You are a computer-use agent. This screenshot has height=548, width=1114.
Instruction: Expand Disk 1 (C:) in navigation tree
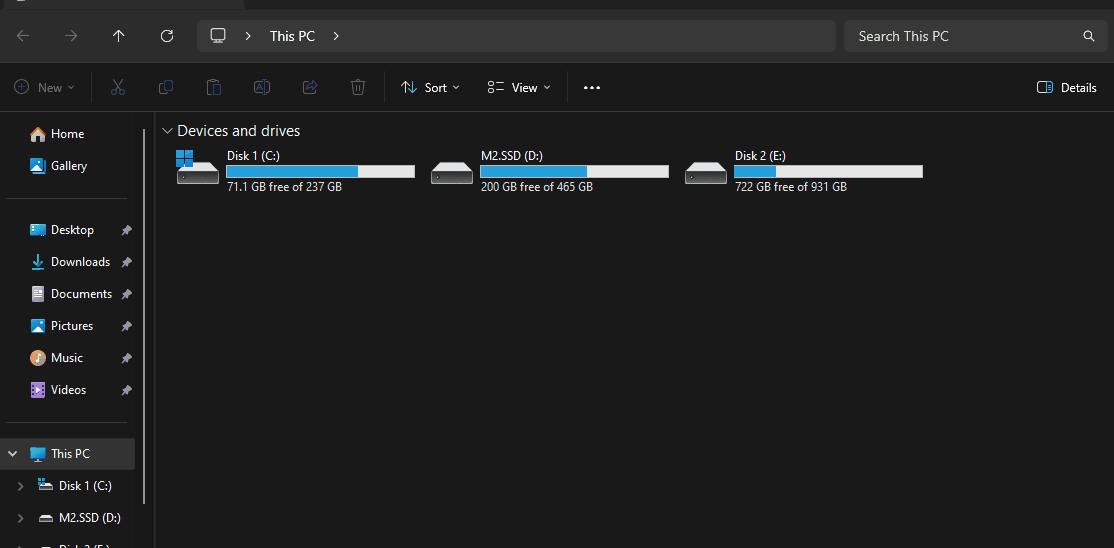click(21, 486)
